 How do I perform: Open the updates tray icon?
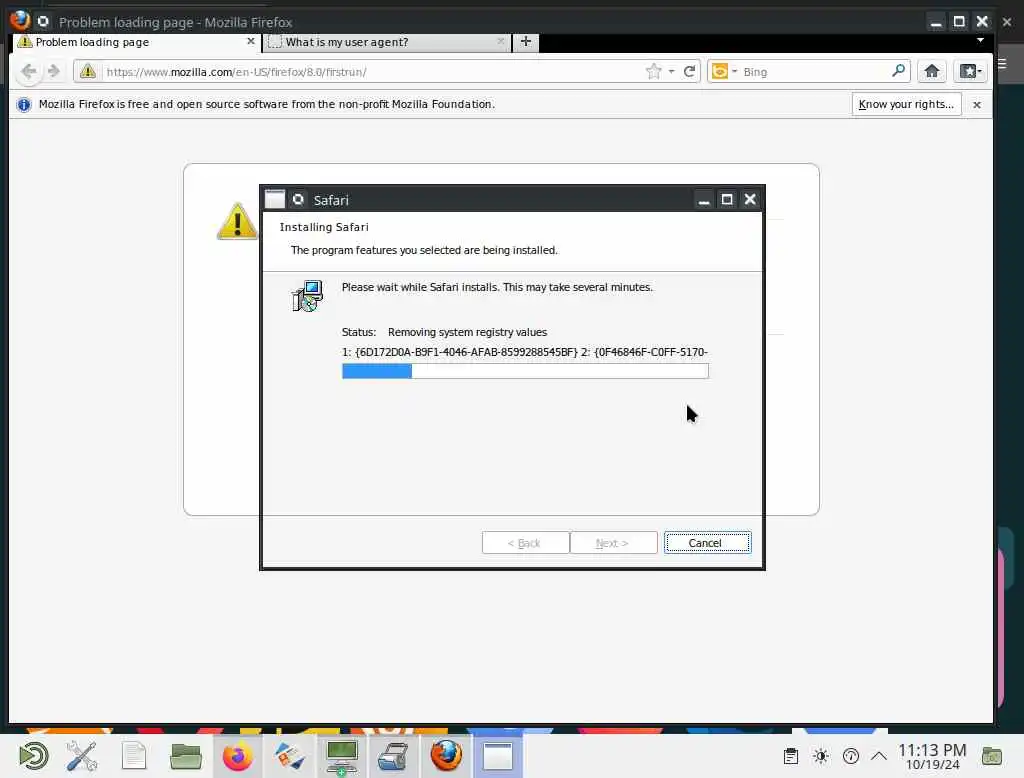coord(851,756)
